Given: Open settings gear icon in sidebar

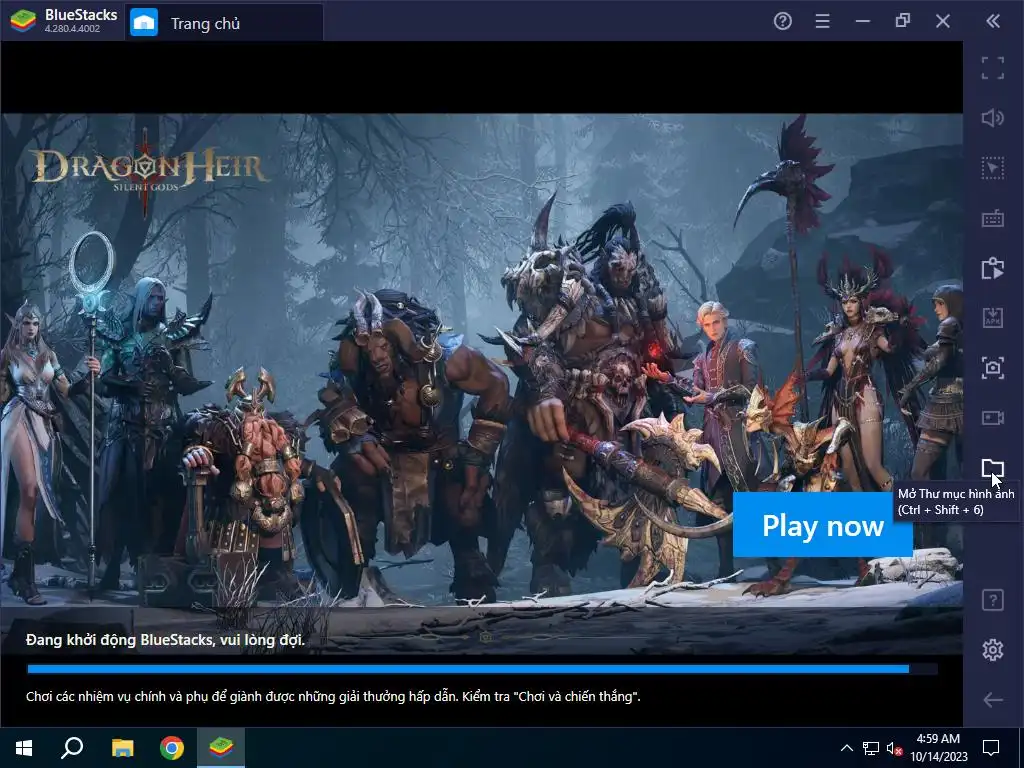Looking at the screenshot, I should [x=993, y=650].
